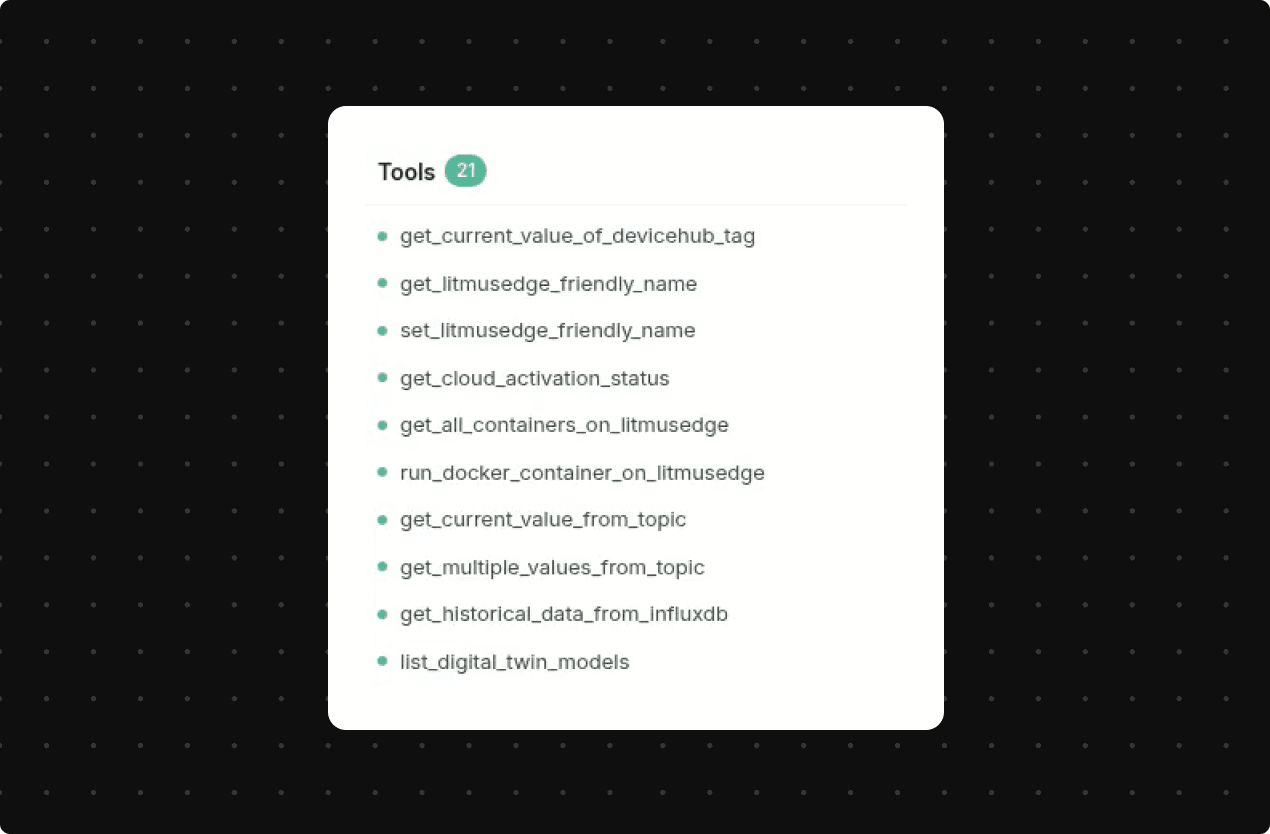The image size is (1270, 834).
Task: Click the Tools heading label
Action: [406, 171]
